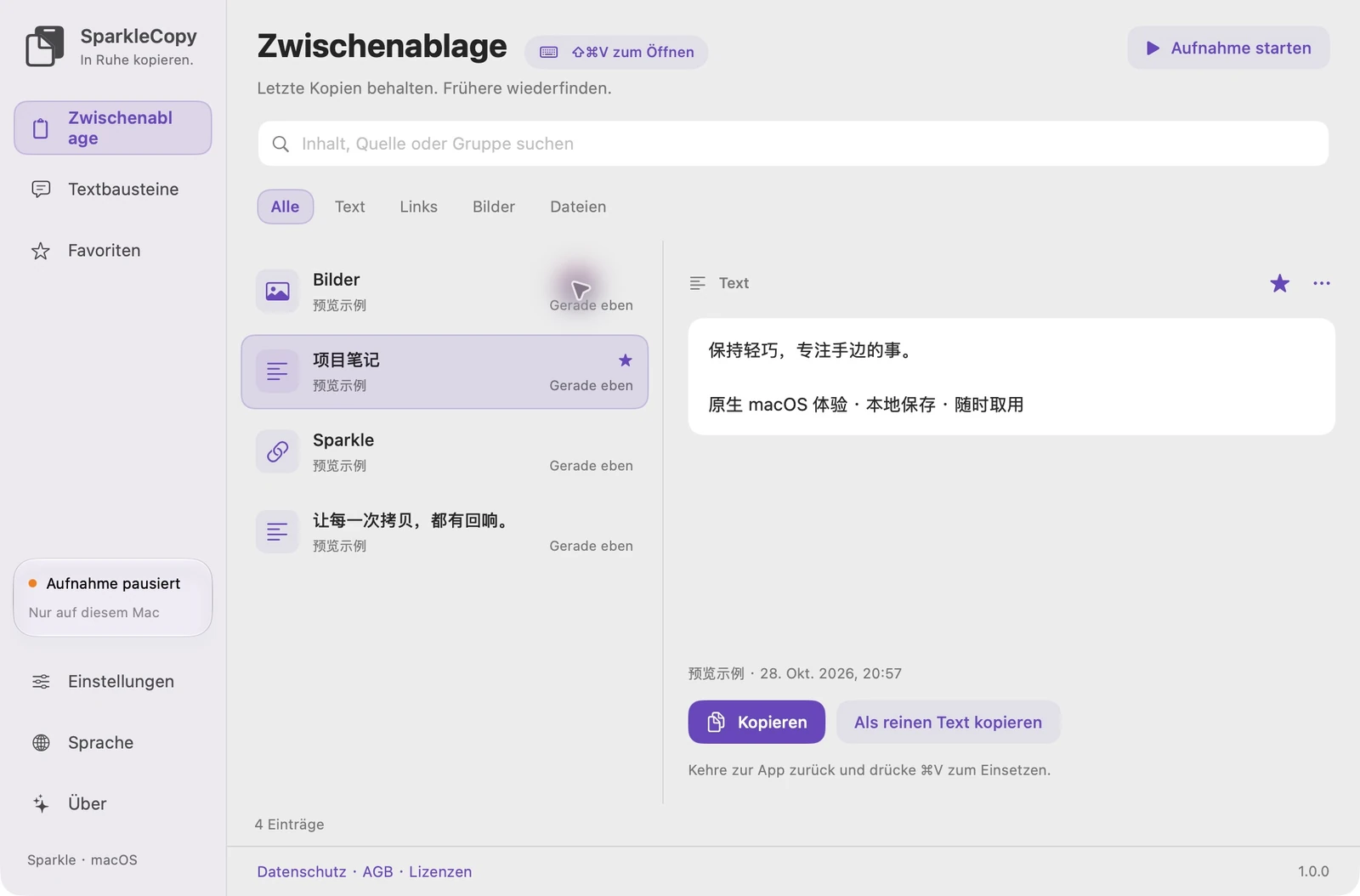The image size is (1360, 896).
Task: Click the globe icon beside Sprache
Action: (x=41, y=743)
